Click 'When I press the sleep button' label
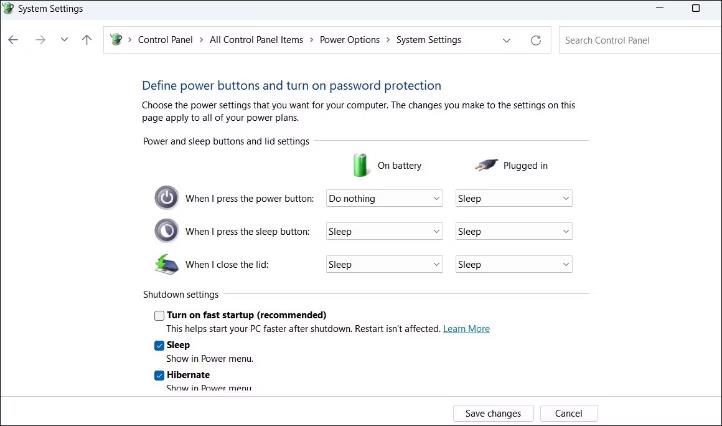 (247, 232)
